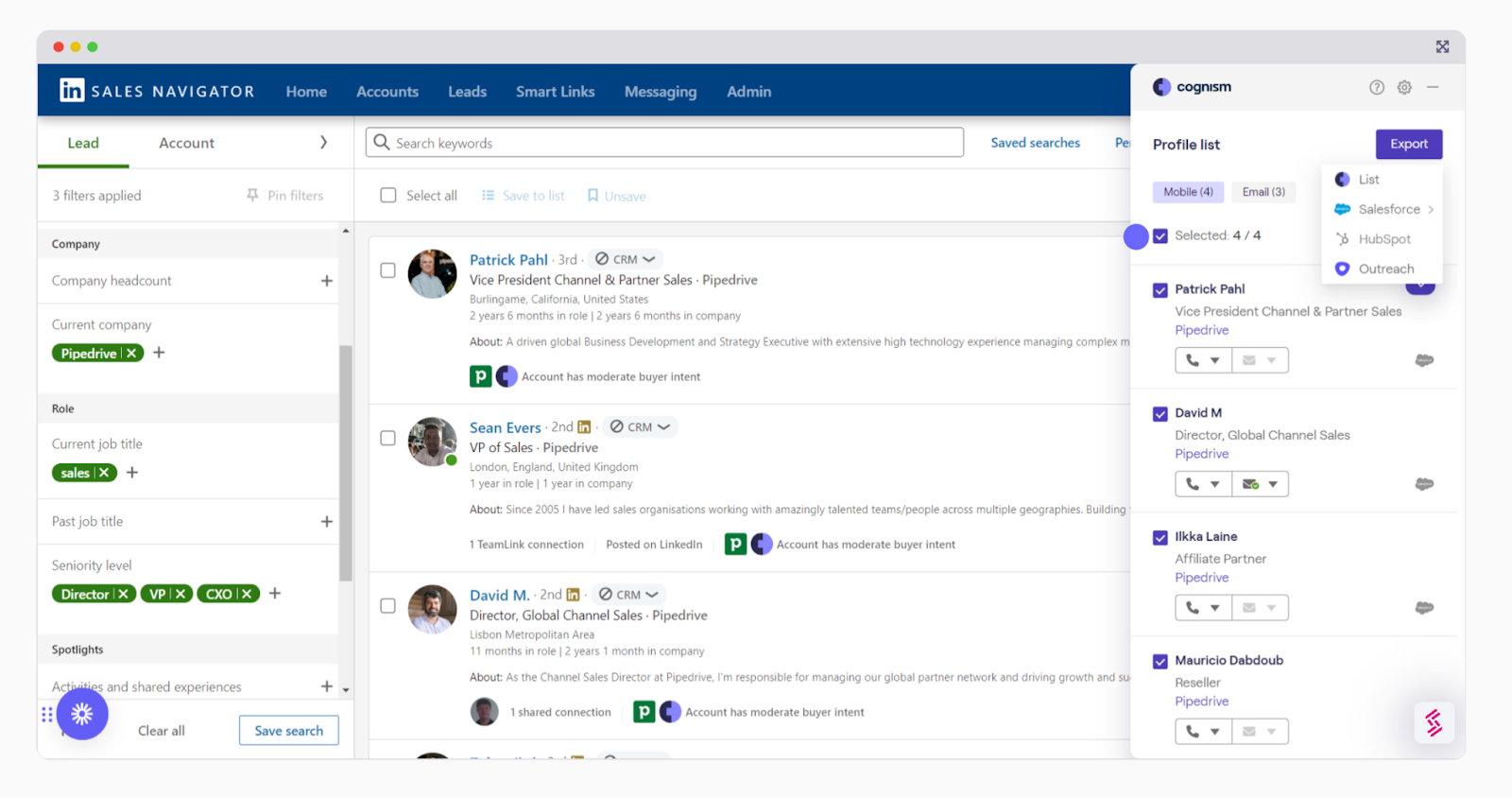Click the chevron beside Account tab
The width and height of the screenshot is (1512, 798).
click(x=323, y=143)
